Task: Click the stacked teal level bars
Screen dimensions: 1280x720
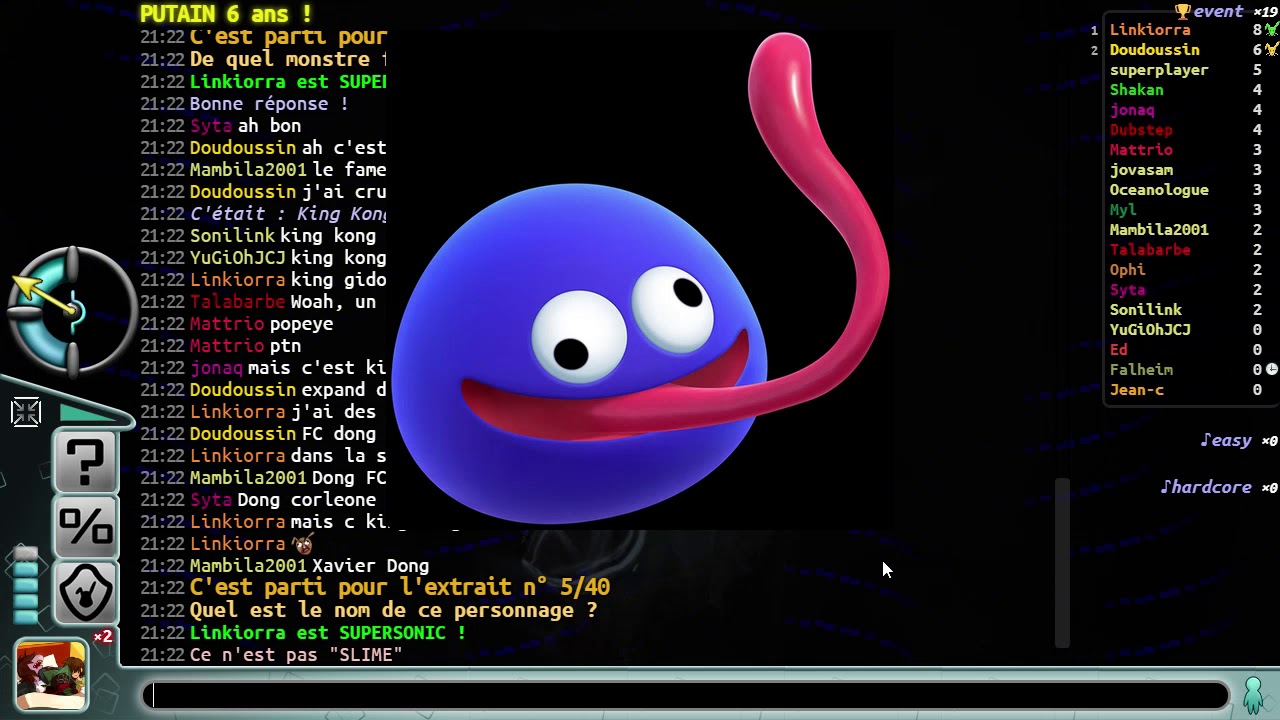Action: click(26, 585)
